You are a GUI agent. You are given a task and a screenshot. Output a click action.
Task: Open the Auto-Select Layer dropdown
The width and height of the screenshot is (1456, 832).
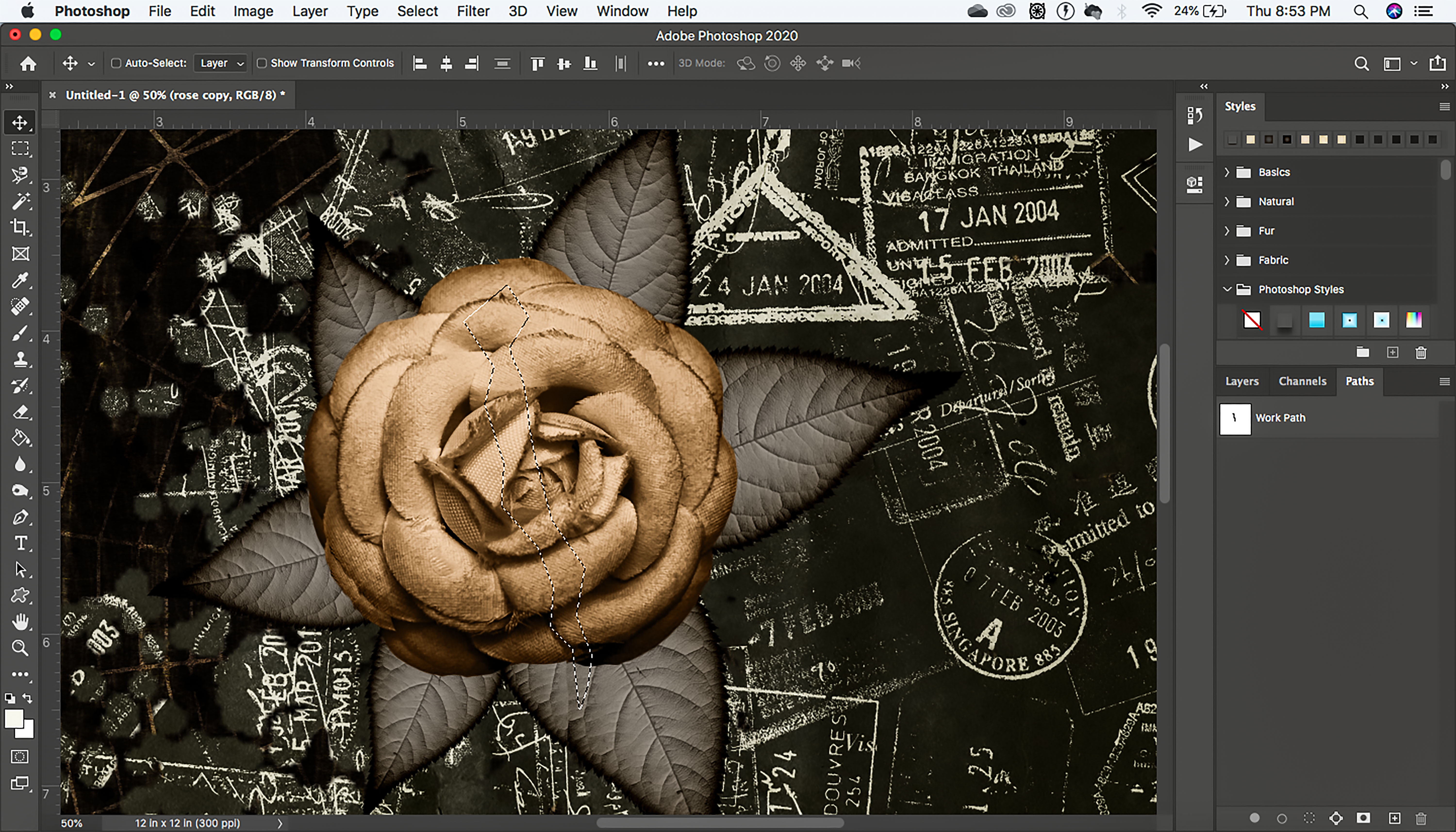click(x=221, y=63)
